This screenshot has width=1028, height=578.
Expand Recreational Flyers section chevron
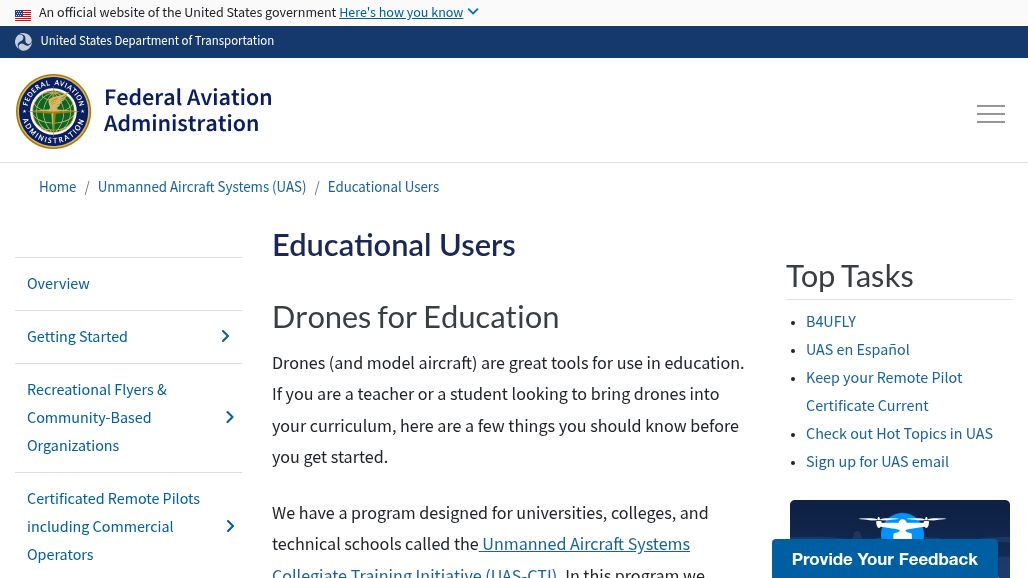click(x=229, y=418)
